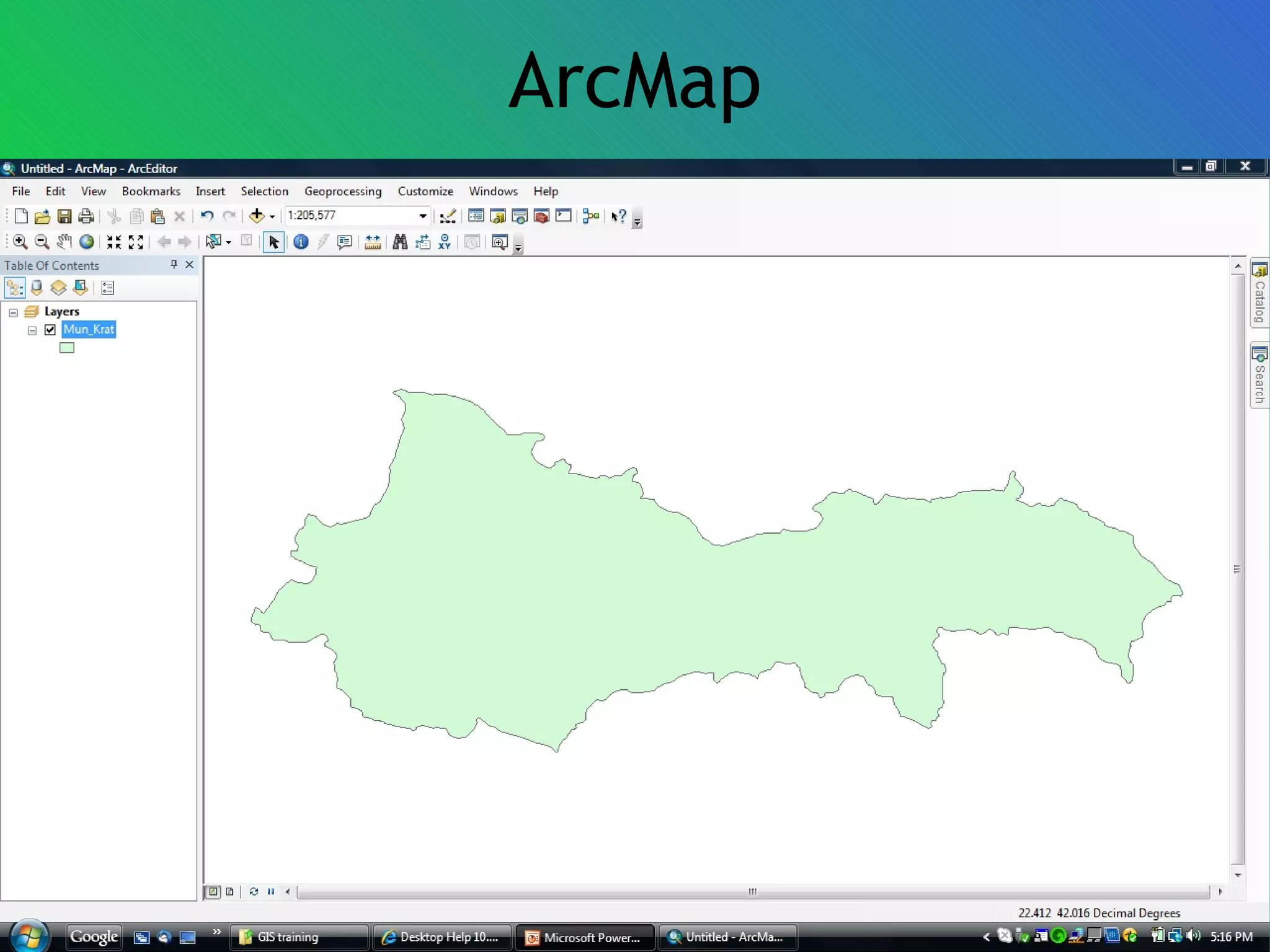Save the map using the floppy disk icon

(64, 216)
